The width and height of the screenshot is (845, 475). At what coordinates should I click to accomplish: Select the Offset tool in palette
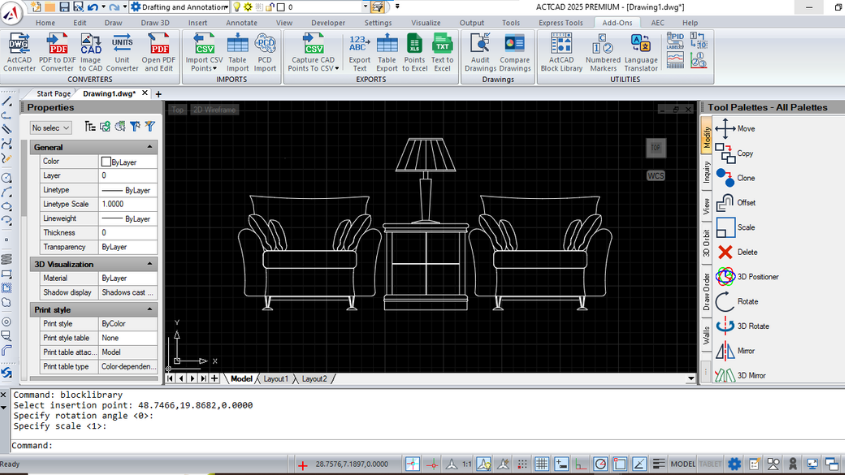(736, 203)
